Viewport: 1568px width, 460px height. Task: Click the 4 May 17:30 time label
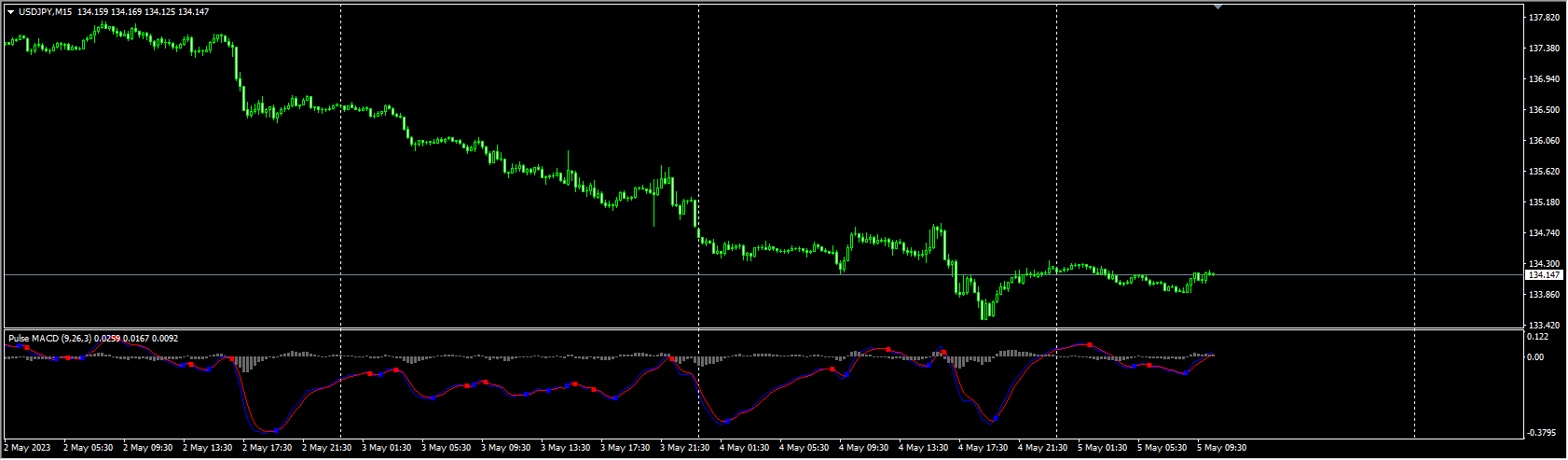pos(983,448)
